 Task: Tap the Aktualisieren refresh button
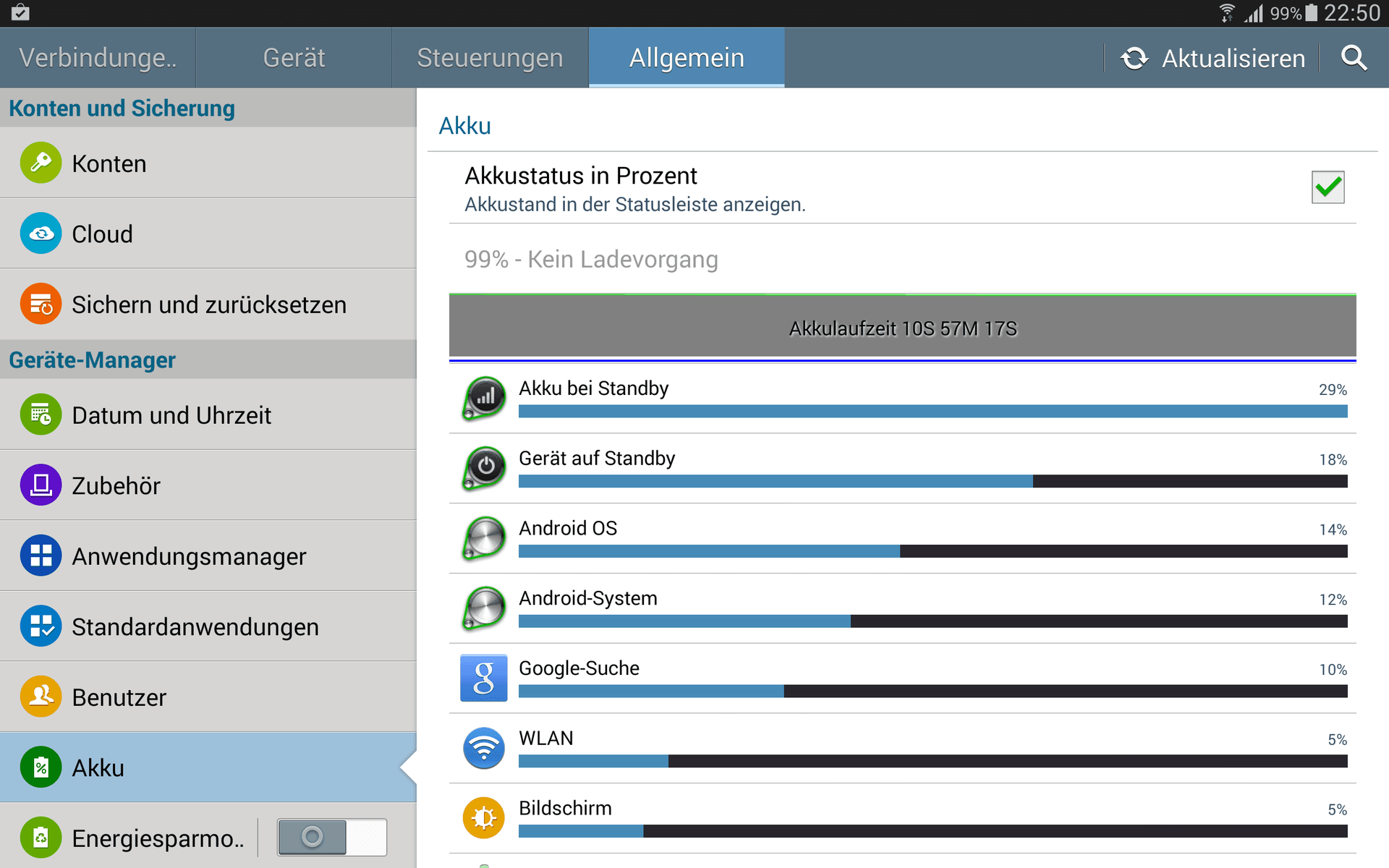1212,58
